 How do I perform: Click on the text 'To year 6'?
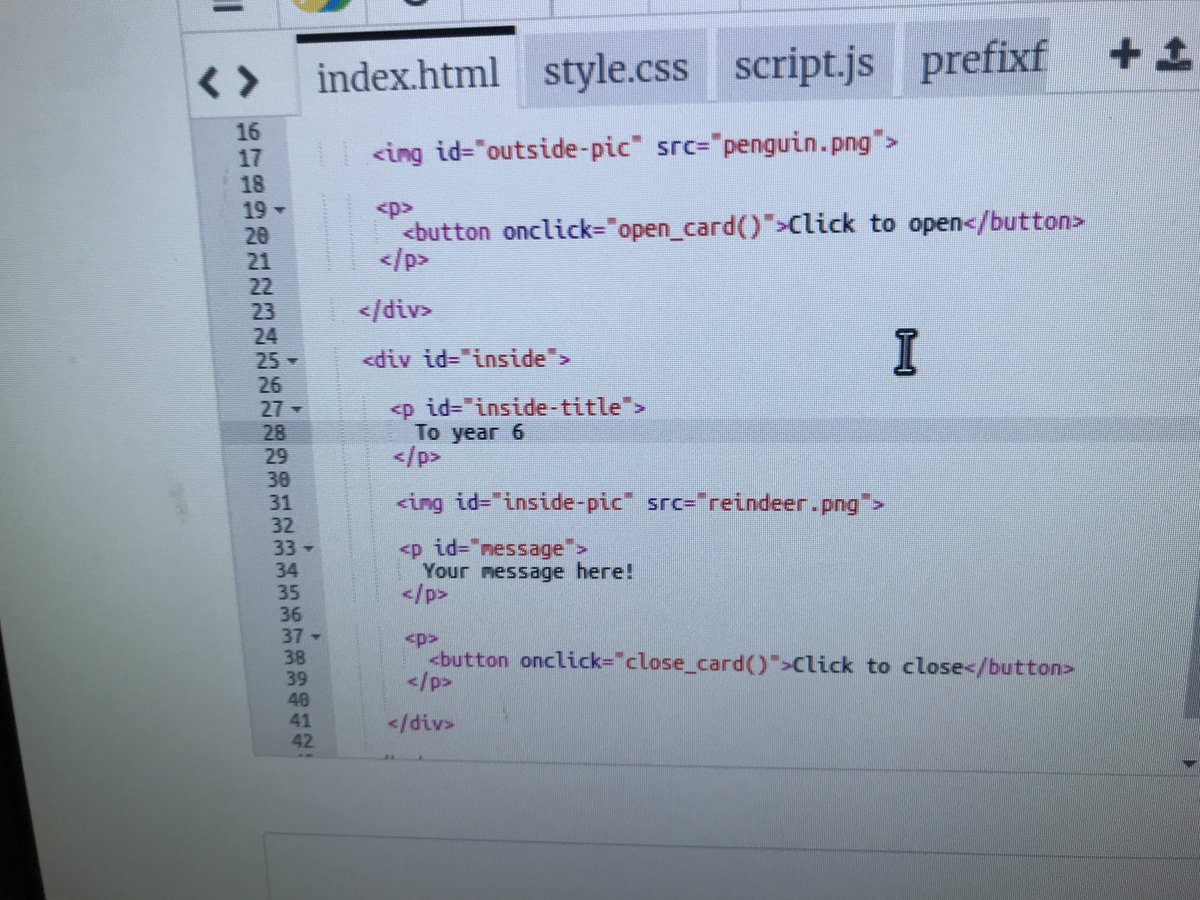click(x=469, y=432)
